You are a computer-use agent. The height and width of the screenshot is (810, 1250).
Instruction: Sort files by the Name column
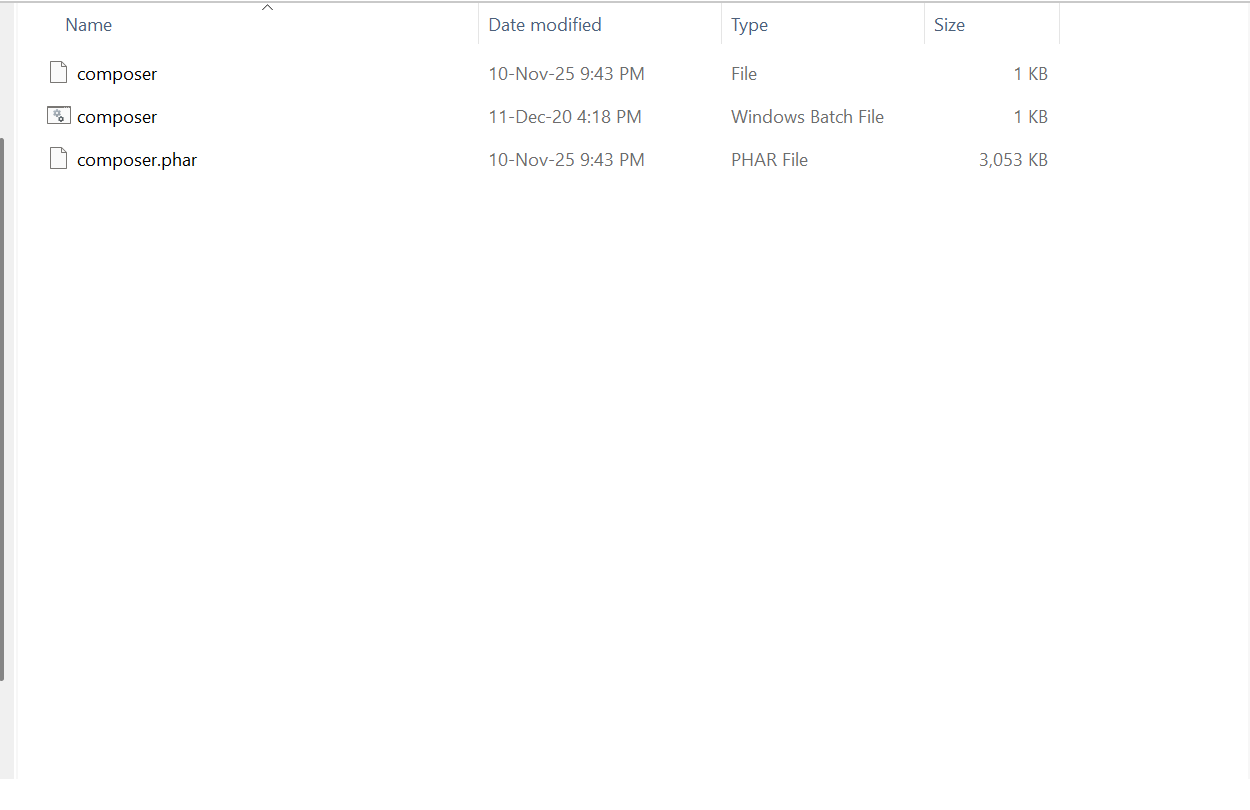[89, 25]
